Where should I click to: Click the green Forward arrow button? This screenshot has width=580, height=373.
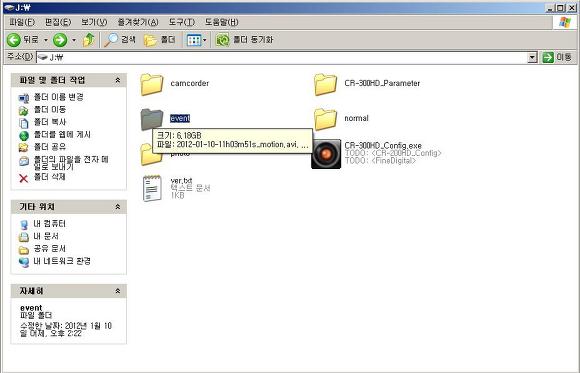60,40
